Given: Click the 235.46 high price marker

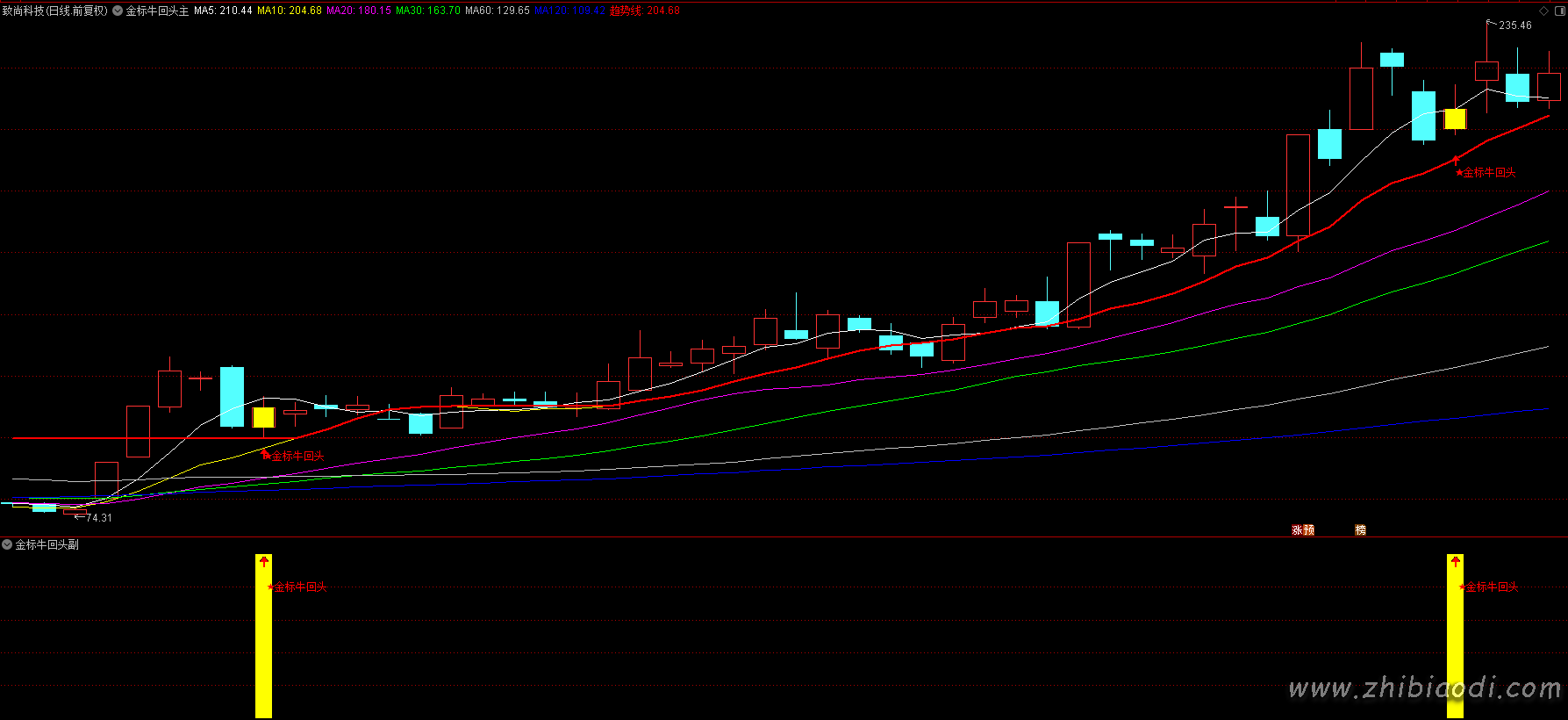Looking at the screenshot, I should 1514,25.
